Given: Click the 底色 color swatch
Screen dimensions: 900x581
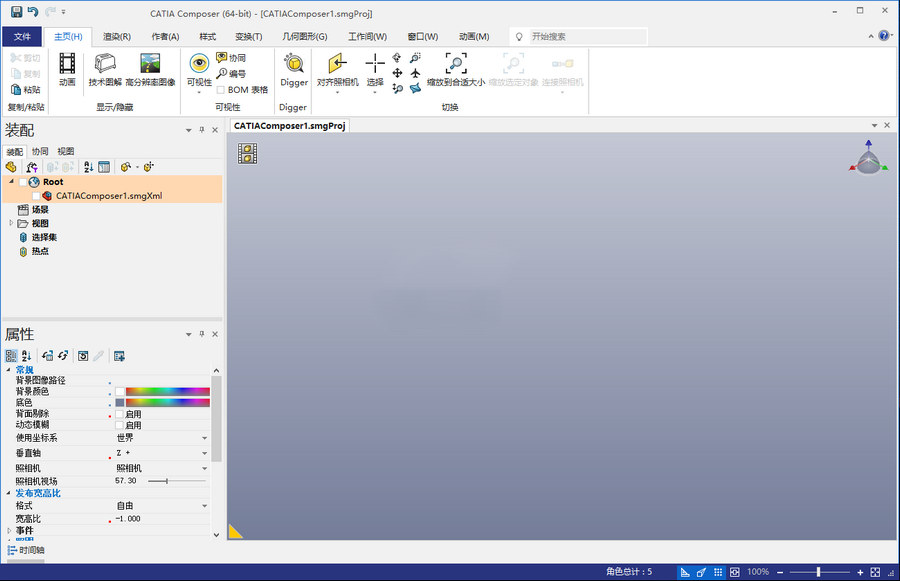Looking at the screenshot, I should 119,402.
